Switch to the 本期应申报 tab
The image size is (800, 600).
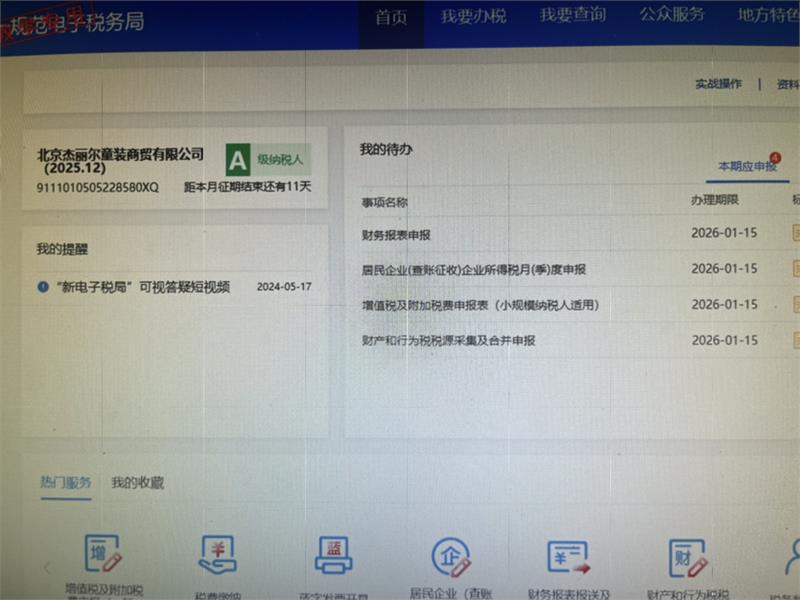pos(747,167)
